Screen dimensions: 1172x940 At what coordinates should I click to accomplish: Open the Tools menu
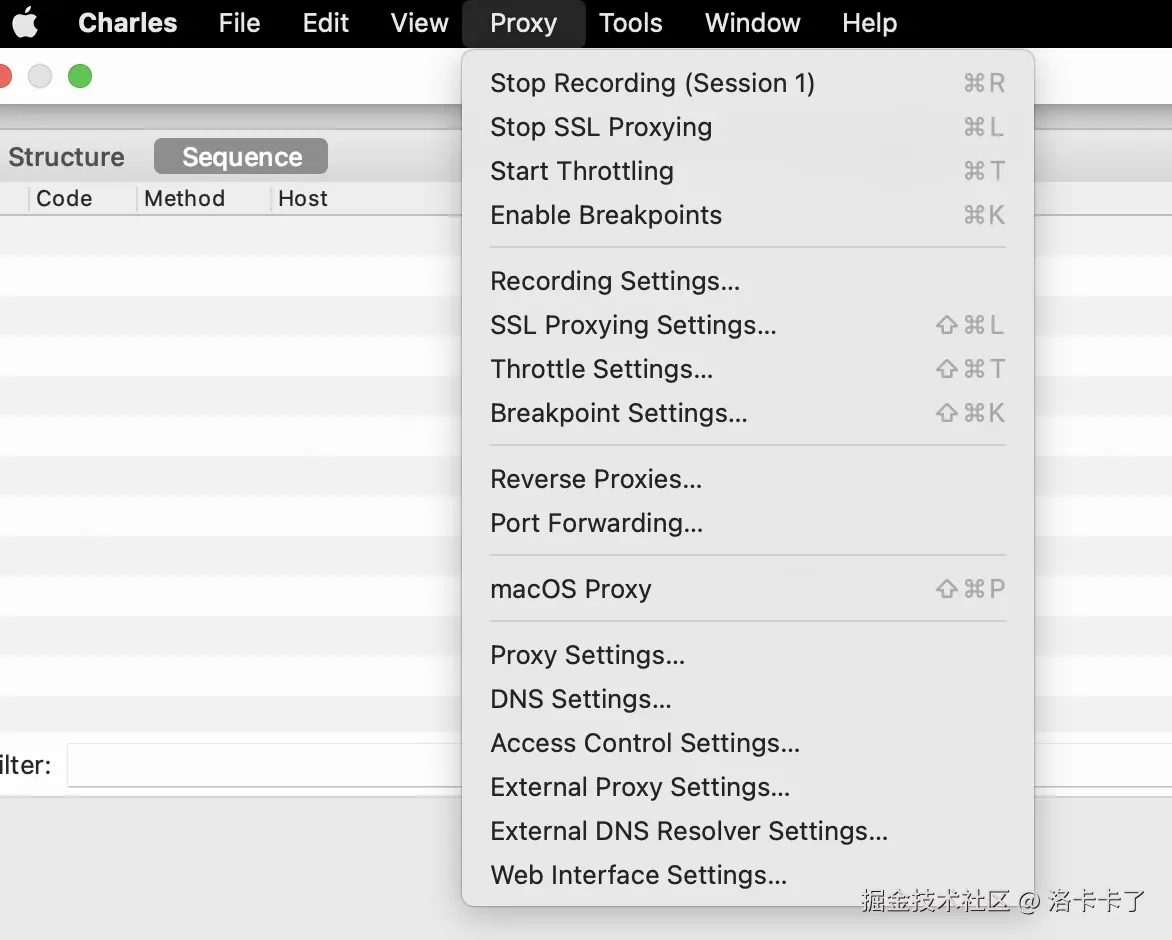(630, 23)
